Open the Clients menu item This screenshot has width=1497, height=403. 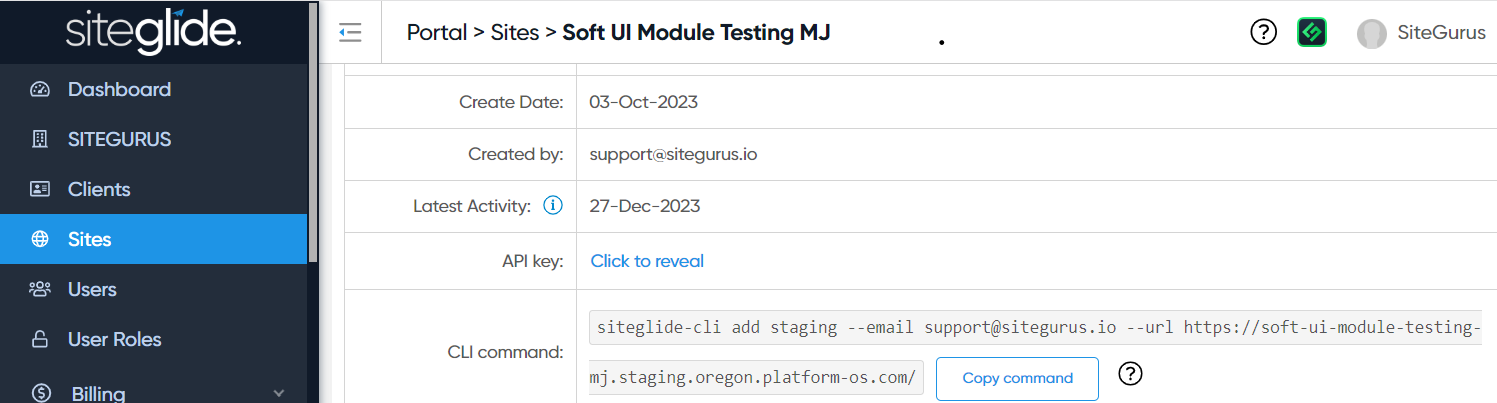99,190
